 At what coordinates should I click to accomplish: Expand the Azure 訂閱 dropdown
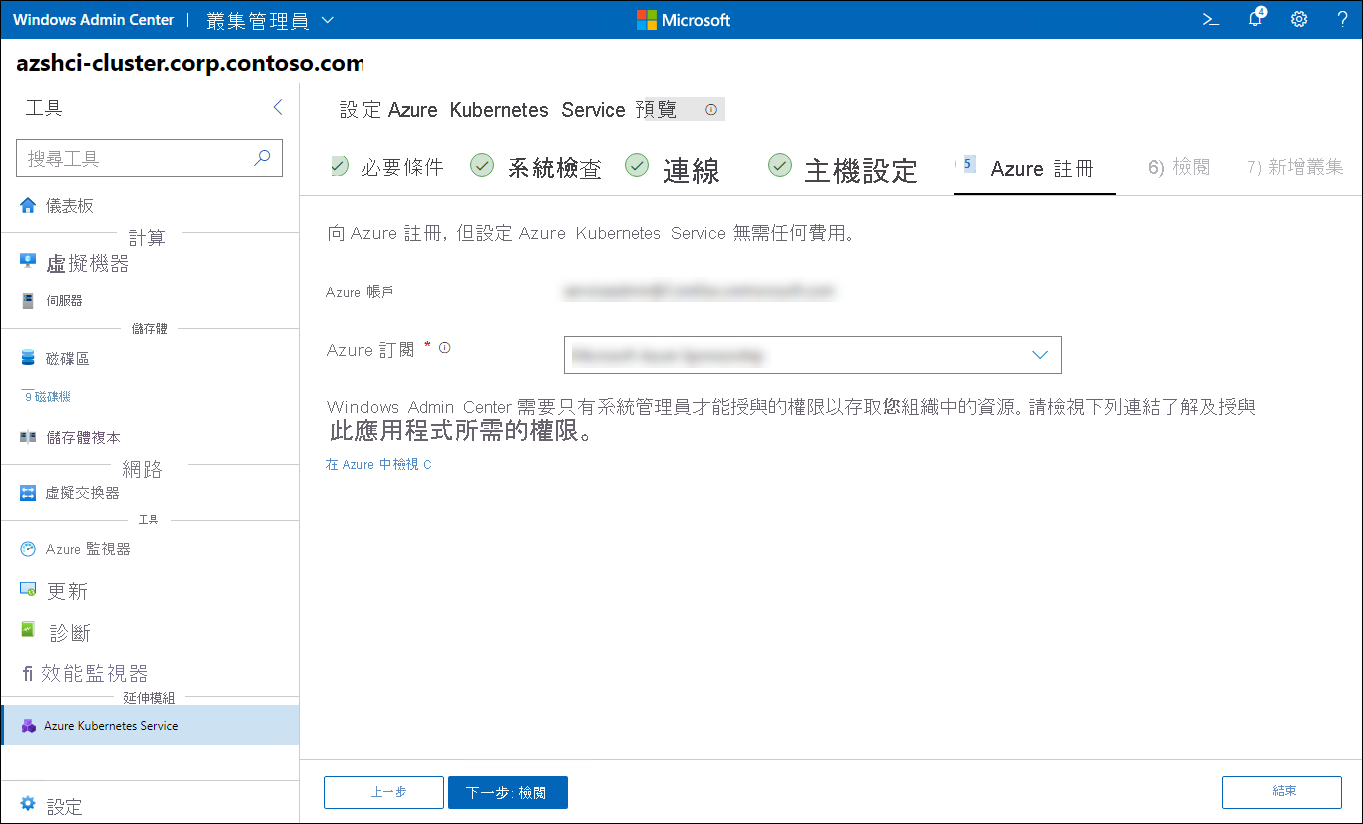click(x=812, y=355)
